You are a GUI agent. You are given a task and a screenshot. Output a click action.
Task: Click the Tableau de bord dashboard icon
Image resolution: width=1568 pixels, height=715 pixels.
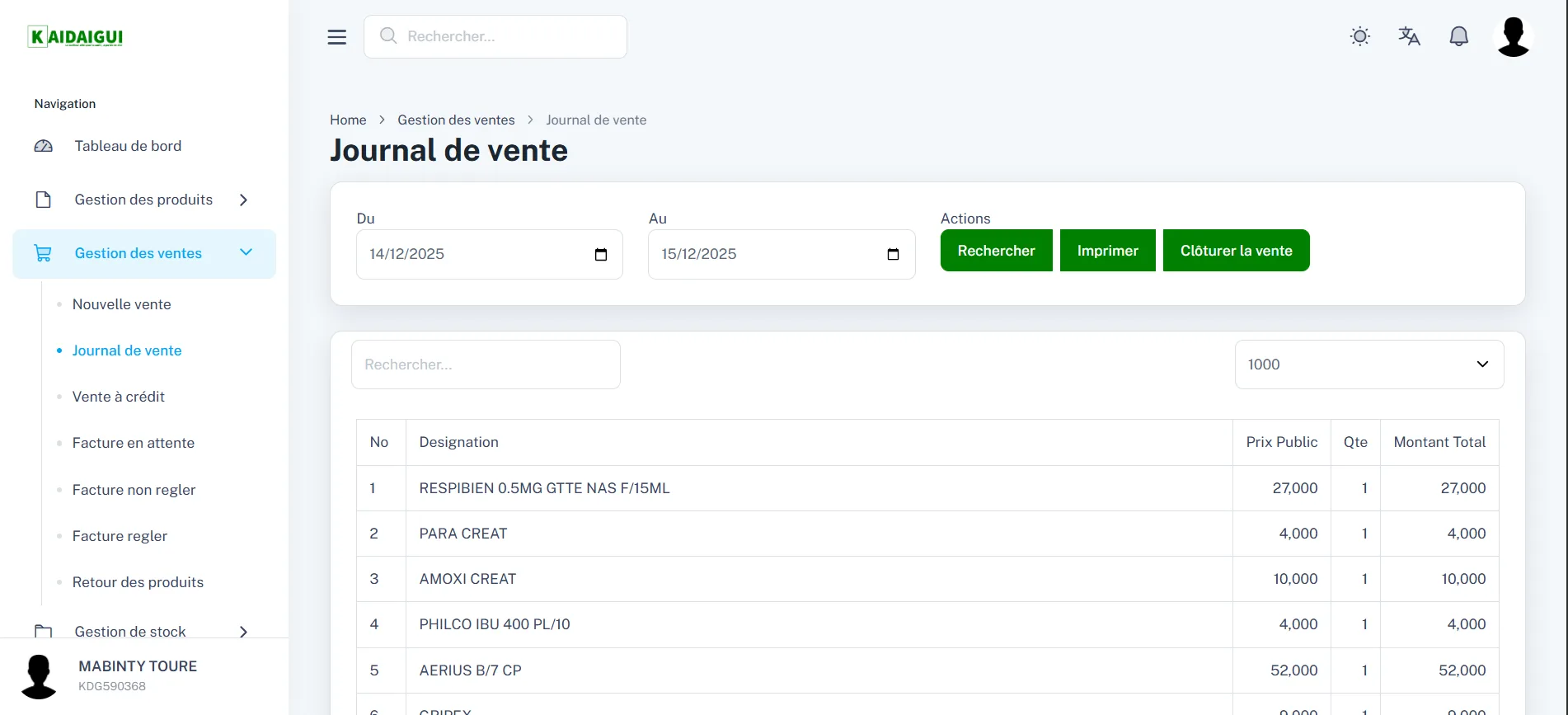click(44, 146)
